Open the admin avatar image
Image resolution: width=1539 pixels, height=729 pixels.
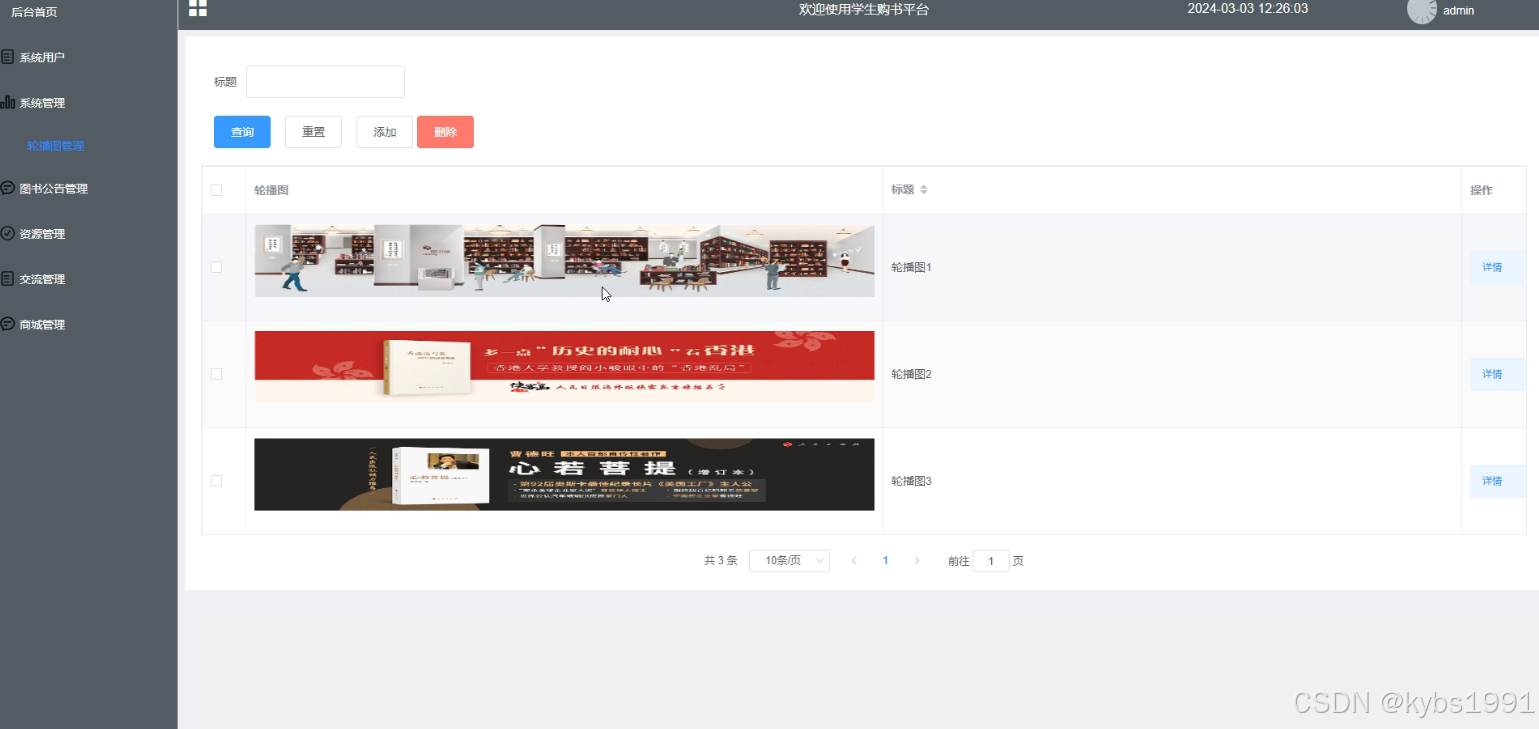click(1421, 10)
